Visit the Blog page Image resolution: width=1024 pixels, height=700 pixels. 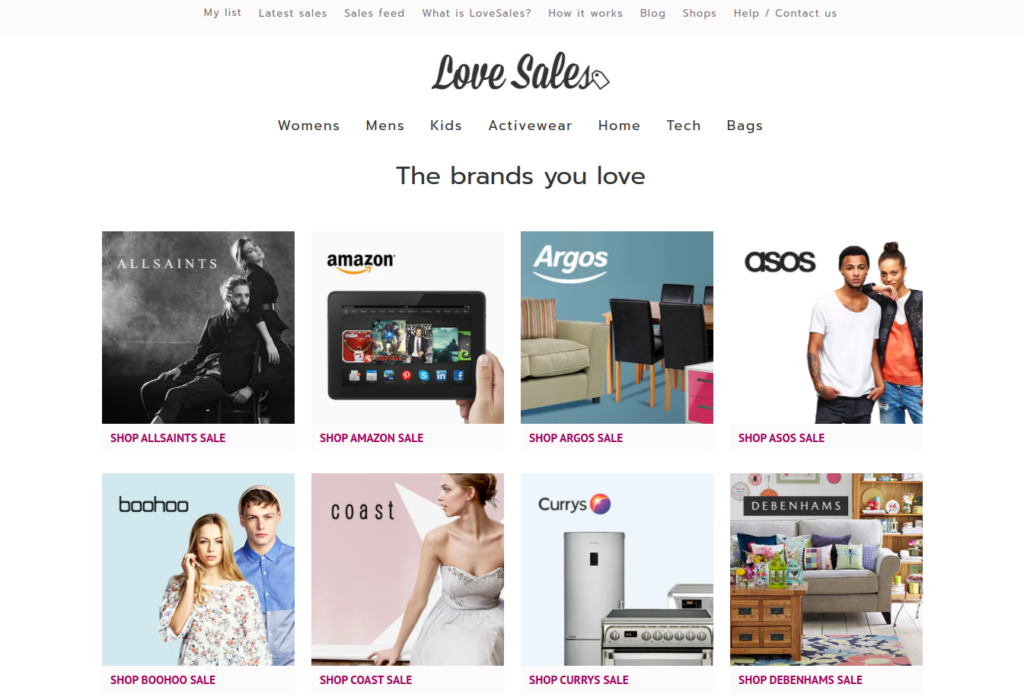(x=652, y=13)
